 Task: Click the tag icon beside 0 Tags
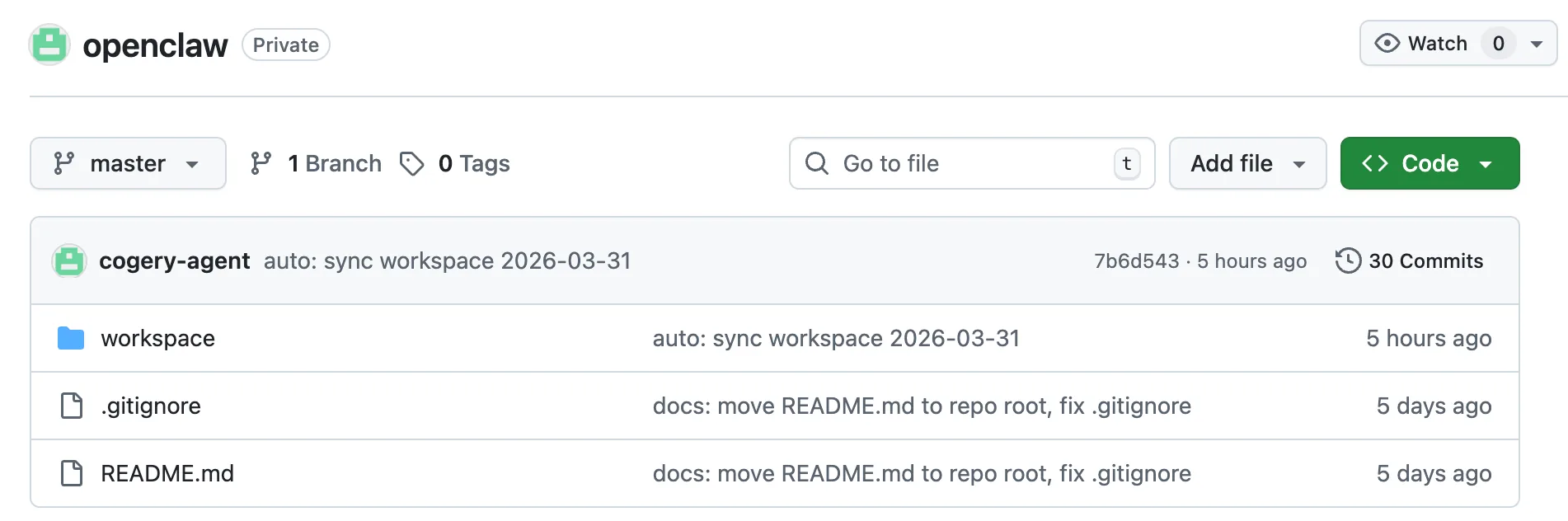click(x=411, y=164)
